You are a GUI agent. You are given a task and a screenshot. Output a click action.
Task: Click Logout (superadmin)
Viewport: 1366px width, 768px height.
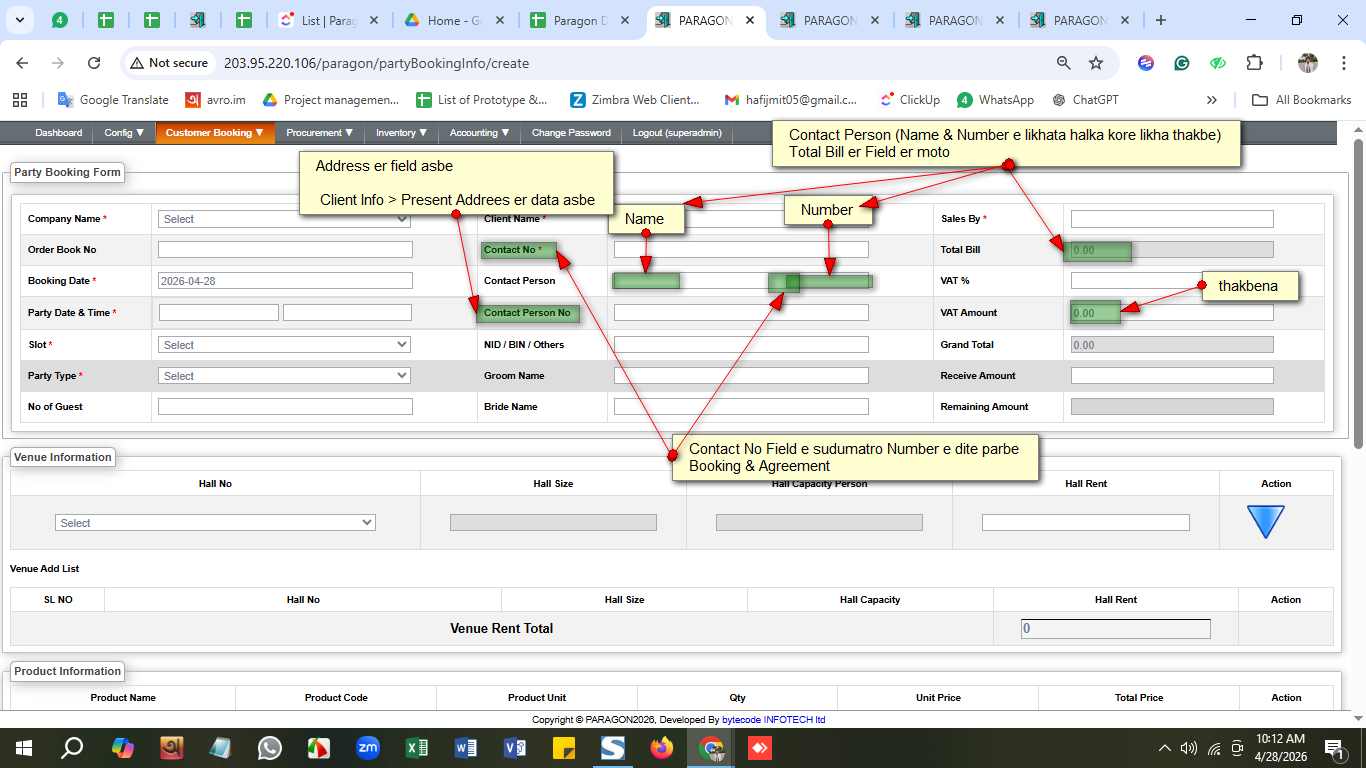(x=677, y=133)
